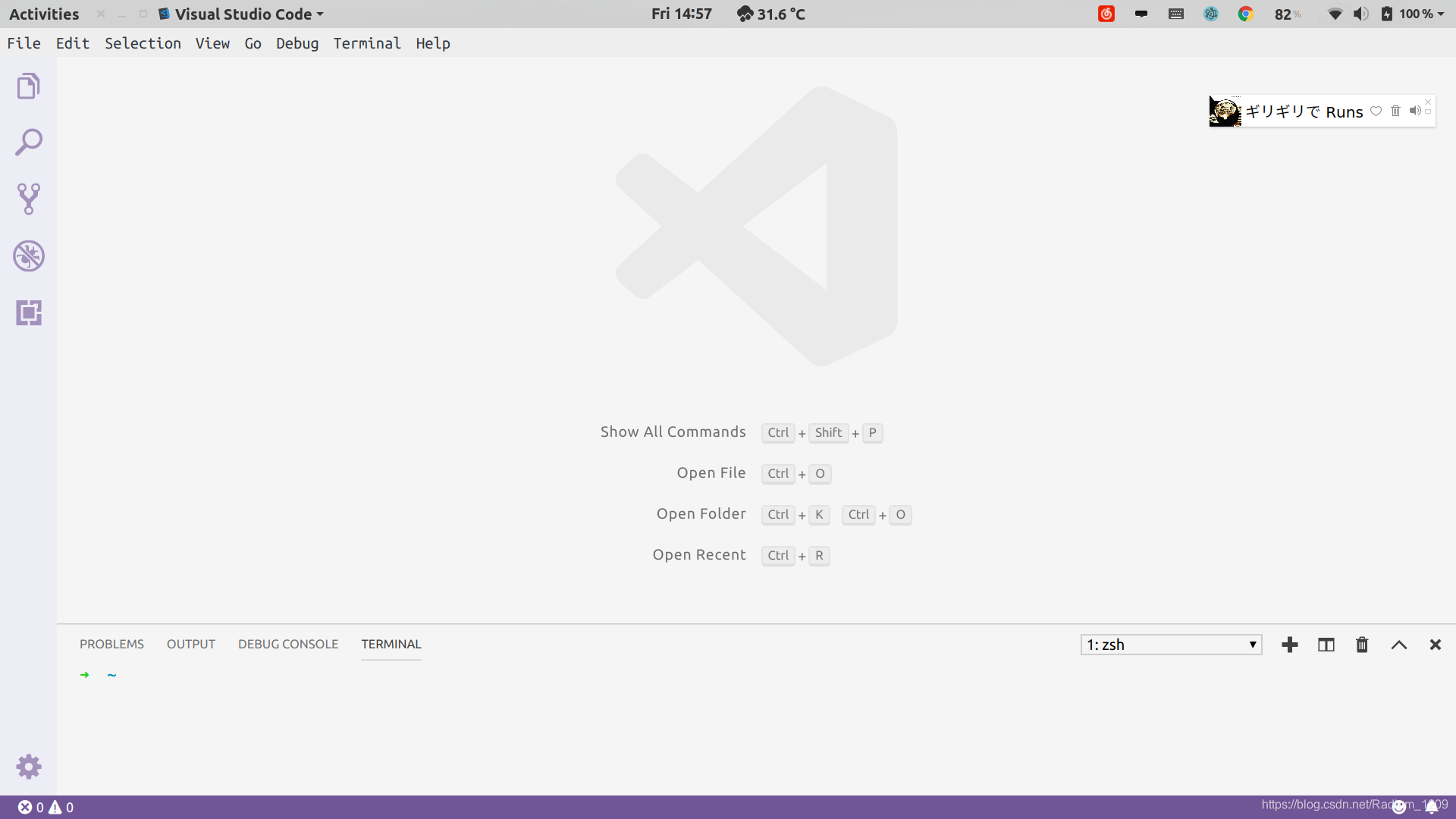Create a new terminal with plus icon
Viewport: 1456px width, 819px height.
pos(1290,645)
